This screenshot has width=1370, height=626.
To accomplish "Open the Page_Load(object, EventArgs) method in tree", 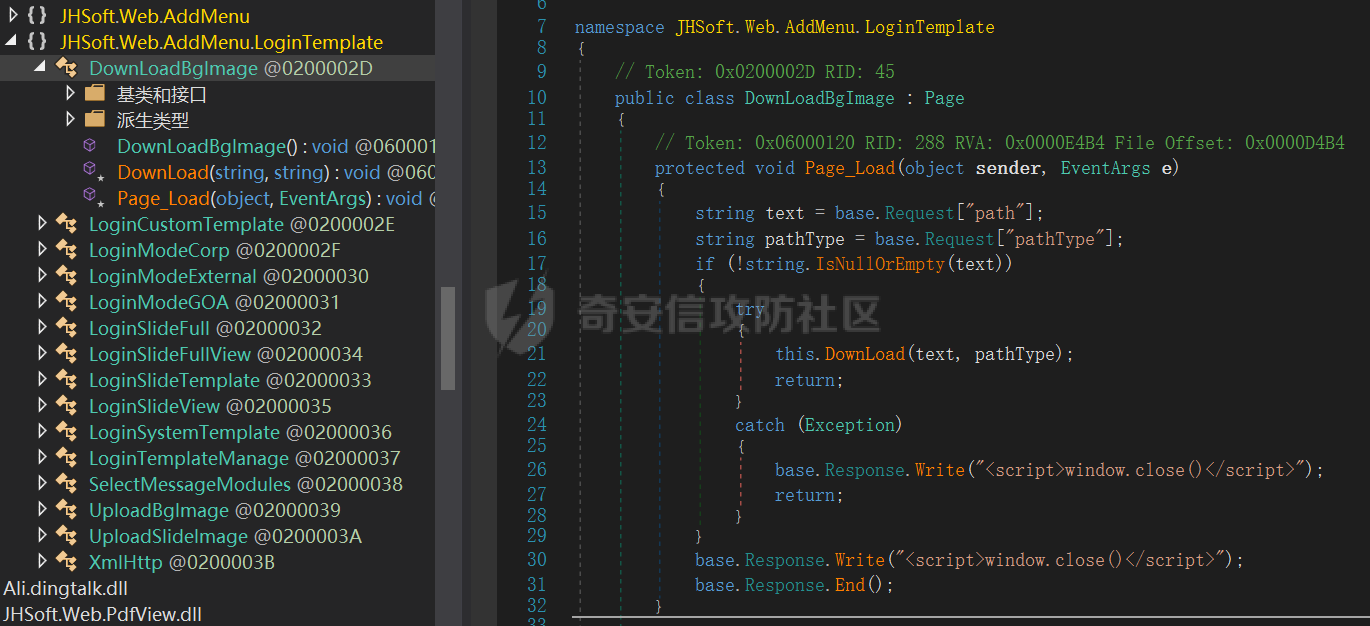I will pos(276,198).
